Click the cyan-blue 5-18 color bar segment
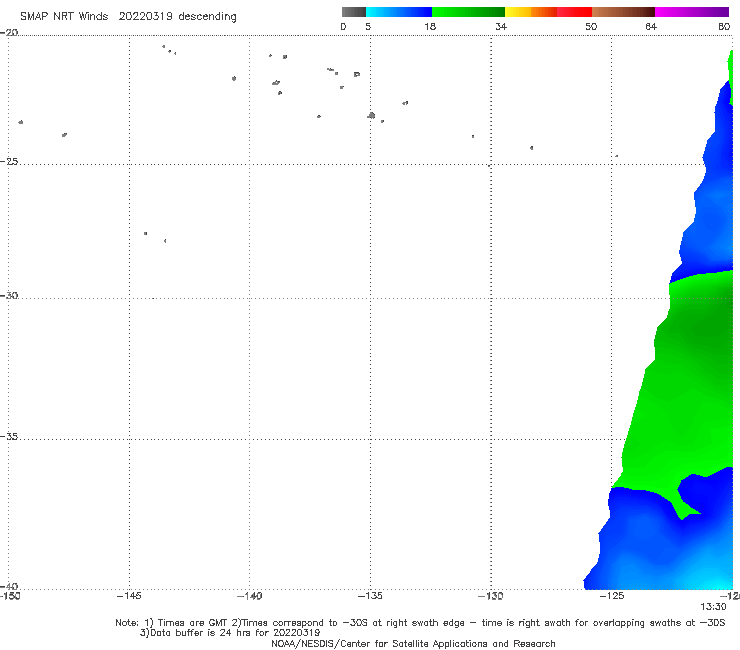Viewport: 740px width, 650px height. pyautogui.click(x=399, y=12)
